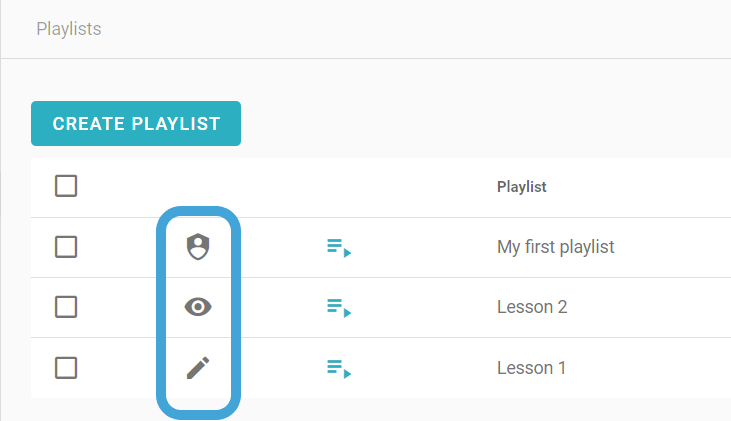Start a new playlist with the teal button

(x=136, y=124)
